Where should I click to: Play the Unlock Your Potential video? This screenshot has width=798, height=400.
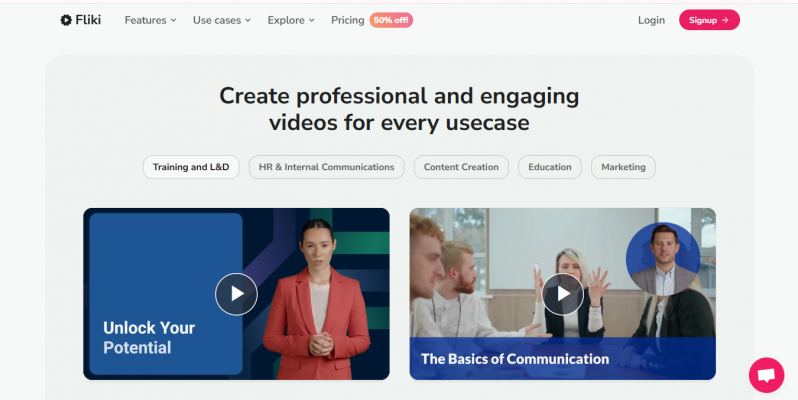tap(236, 294)
